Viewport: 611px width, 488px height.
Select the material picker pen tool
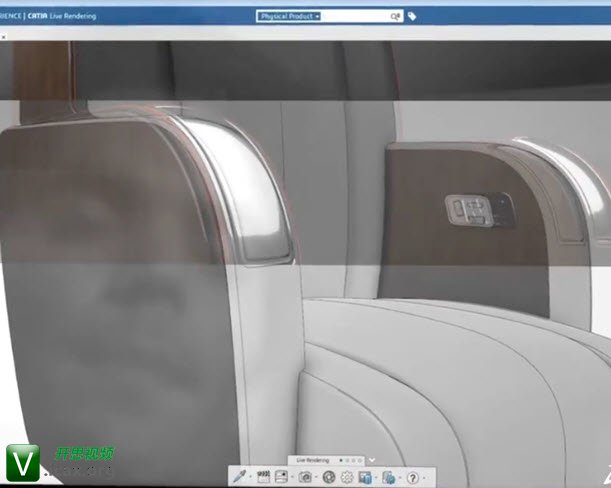pyautogui.click(x=239, y=476)
